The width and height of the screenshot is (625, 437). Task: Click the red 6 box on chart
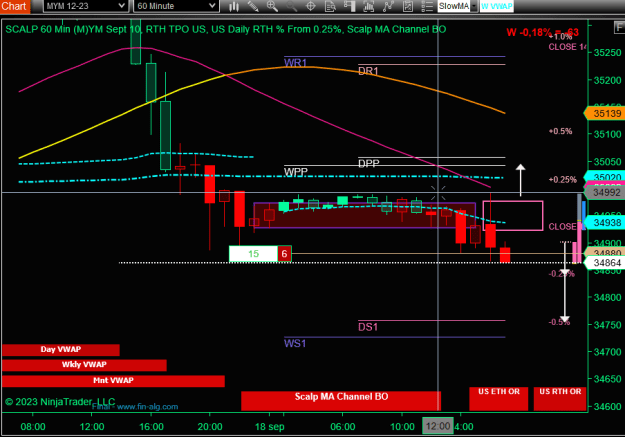click(x=284, y=254)
